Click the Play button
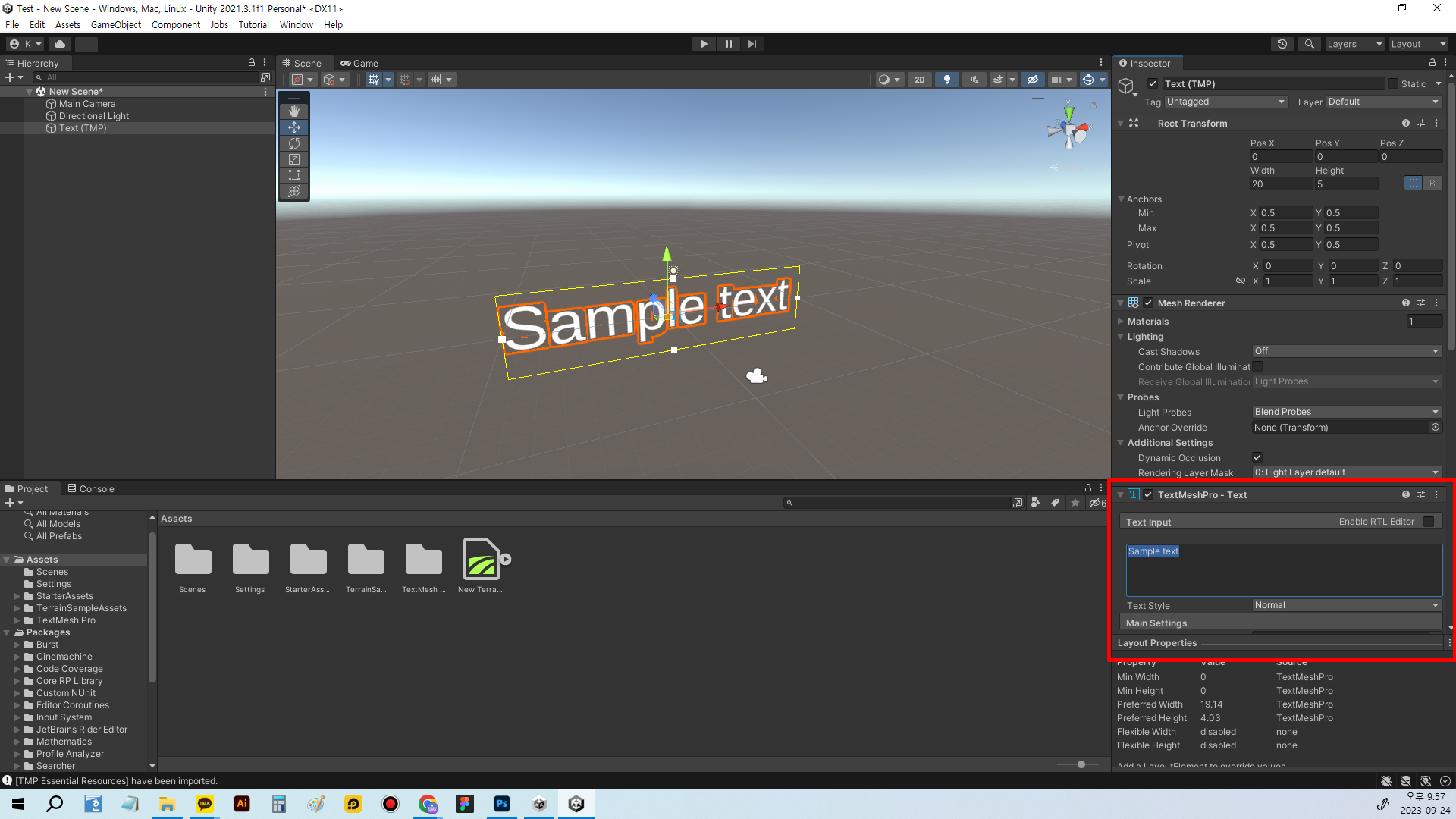This screenshot has width=1456, height=819. [x=704, y=44]
